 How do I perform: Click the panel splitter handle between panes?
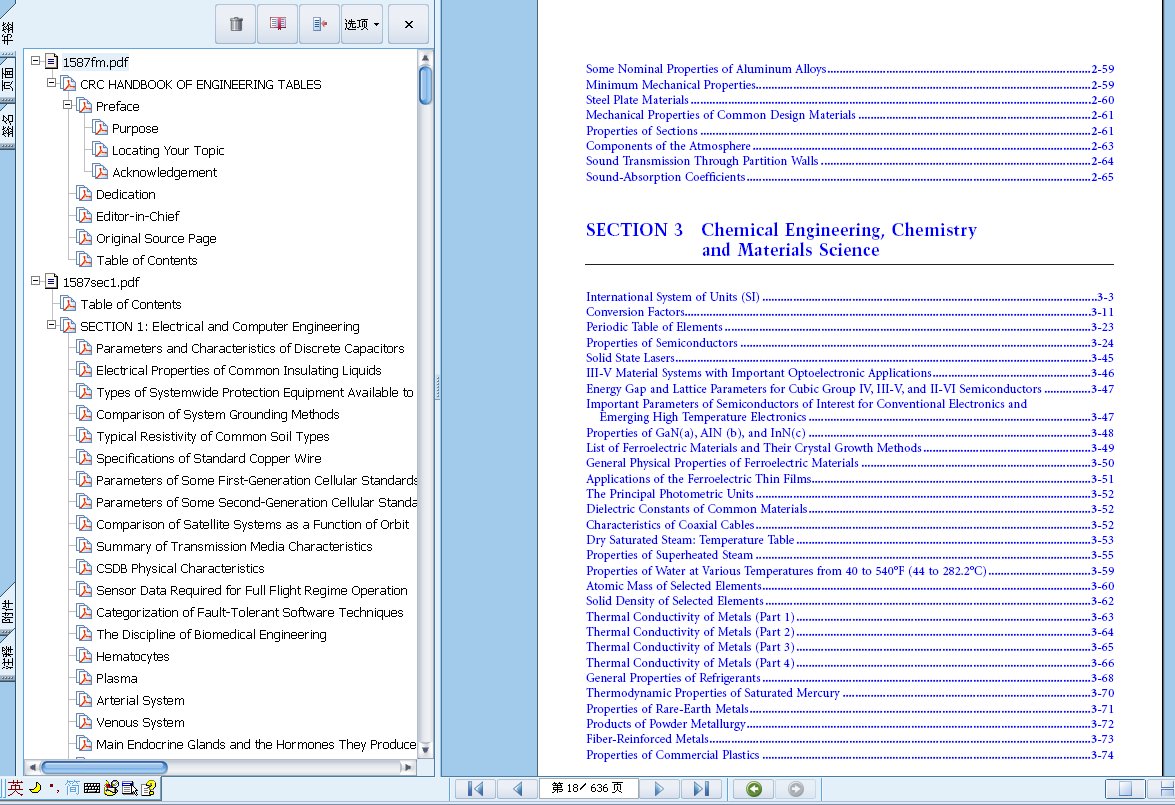438,388
